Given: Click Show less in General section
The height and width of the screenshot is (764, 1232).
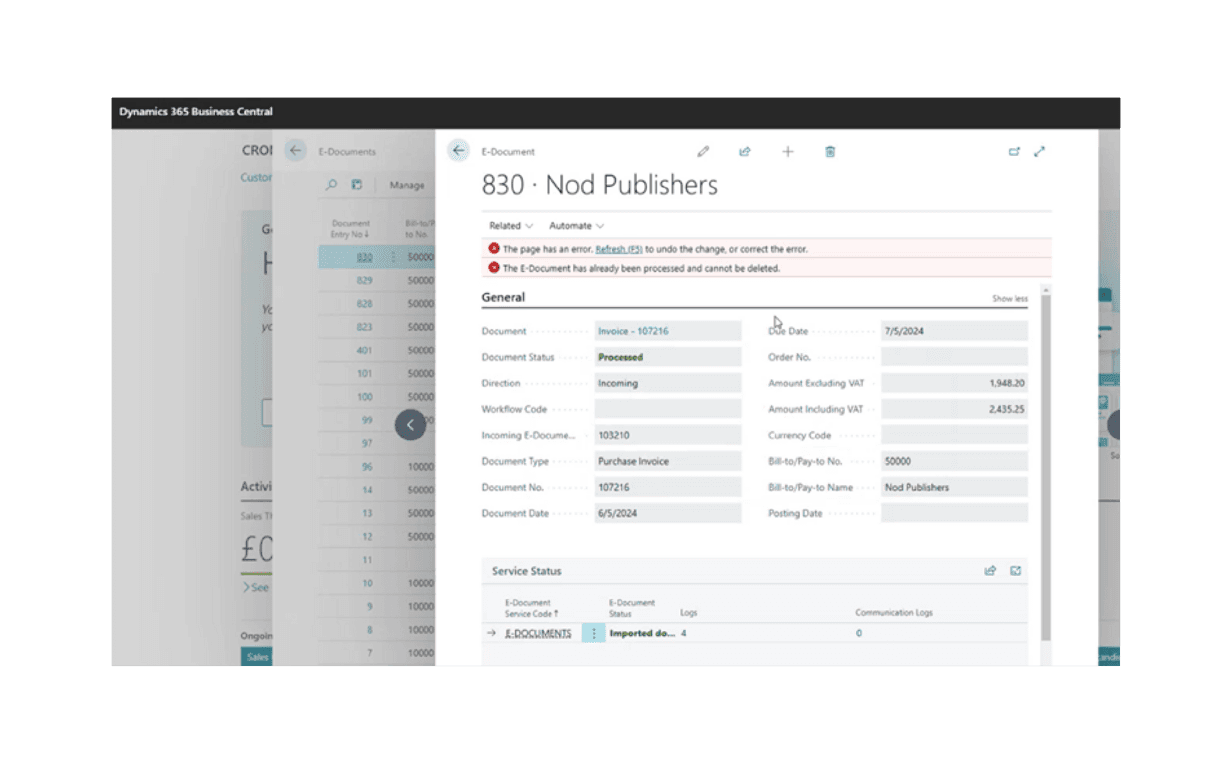Looking at the screenshot, I should pyautogui.click(x=1009, y=299).
